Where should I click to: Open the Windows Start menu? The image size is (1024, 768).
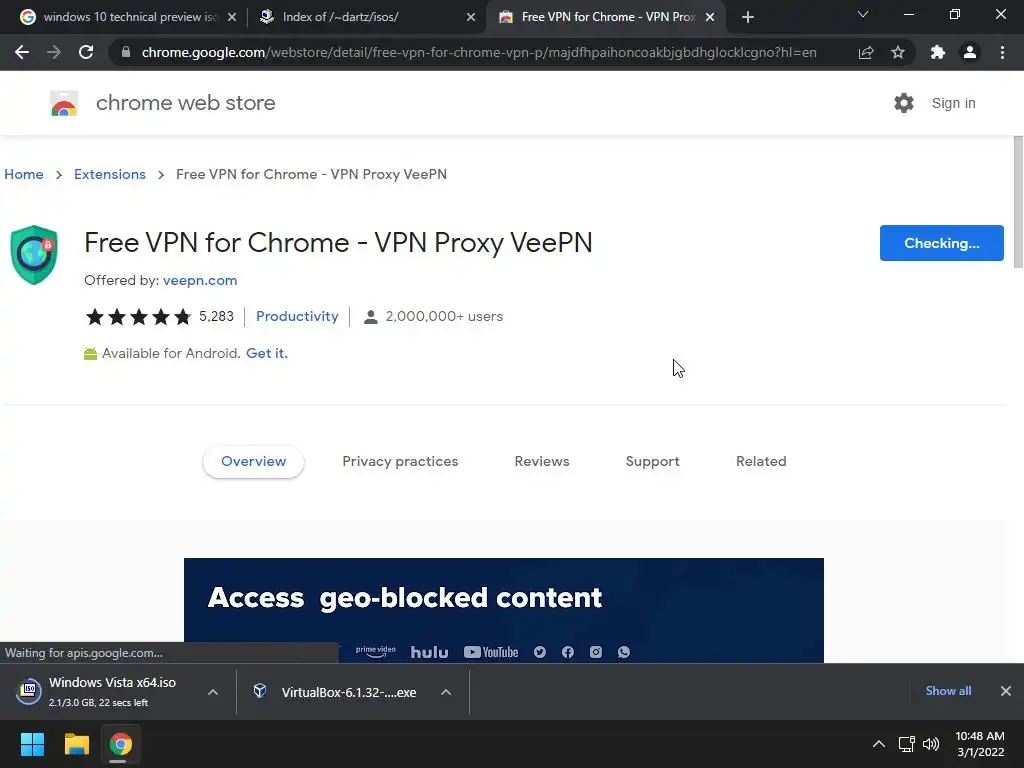pos(32,744)
